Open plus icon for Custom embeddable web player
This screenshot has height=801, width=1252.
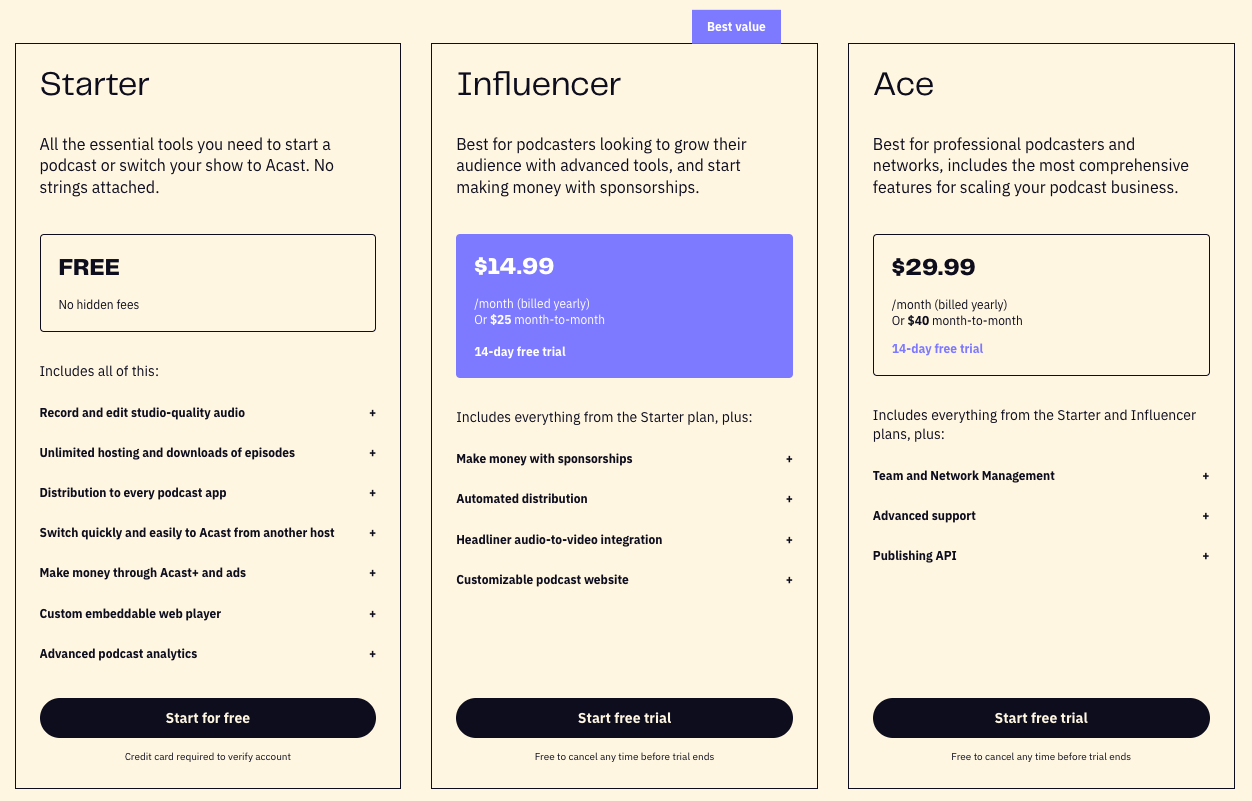point(372,614)
